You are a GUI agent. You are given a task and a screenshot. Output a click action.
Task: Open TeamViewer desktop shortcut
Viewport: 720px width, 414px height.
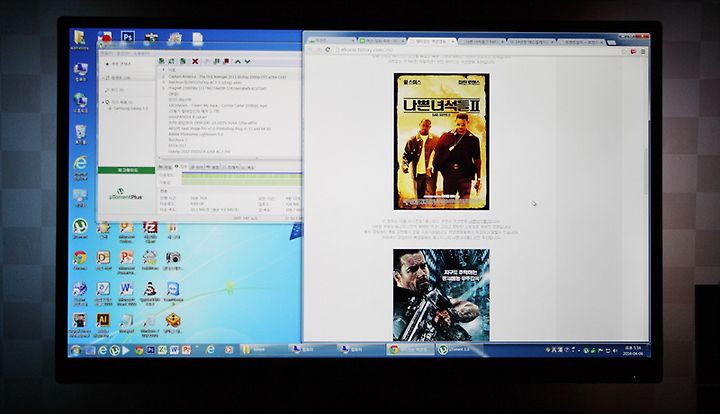pos(173,293)
